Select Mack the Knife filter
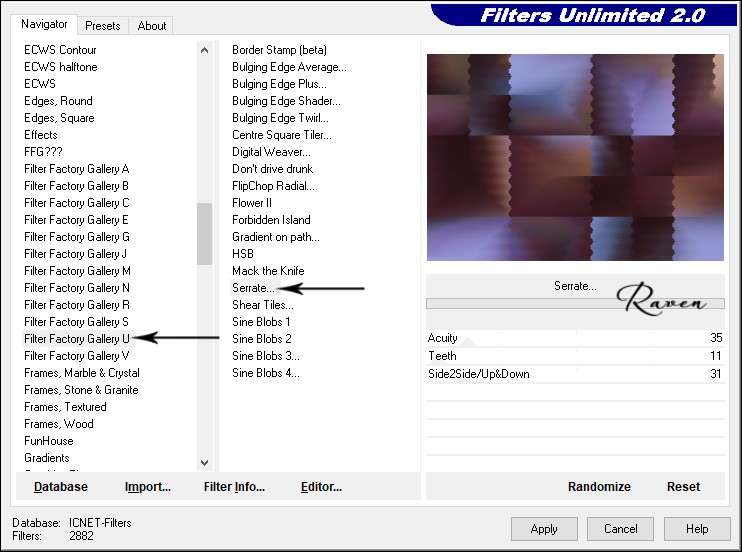 268,271
